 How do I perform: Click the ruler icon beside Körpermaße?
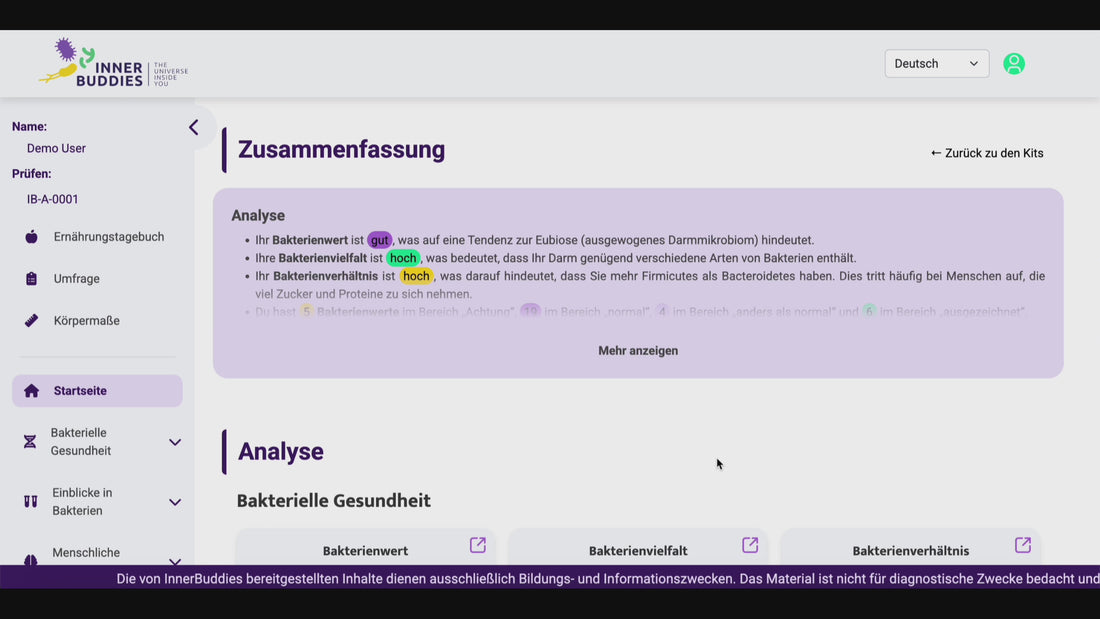click(31, 321)
